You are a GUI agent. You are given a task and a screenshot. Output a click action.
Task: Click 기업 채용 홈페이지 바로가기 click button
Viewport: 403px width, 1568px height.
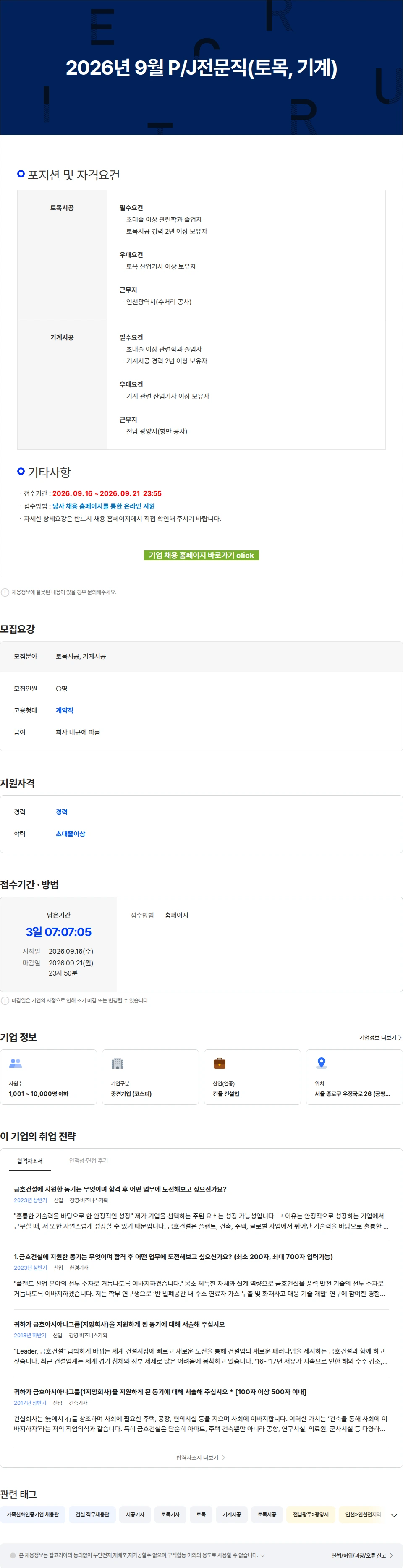click(201, 555)
